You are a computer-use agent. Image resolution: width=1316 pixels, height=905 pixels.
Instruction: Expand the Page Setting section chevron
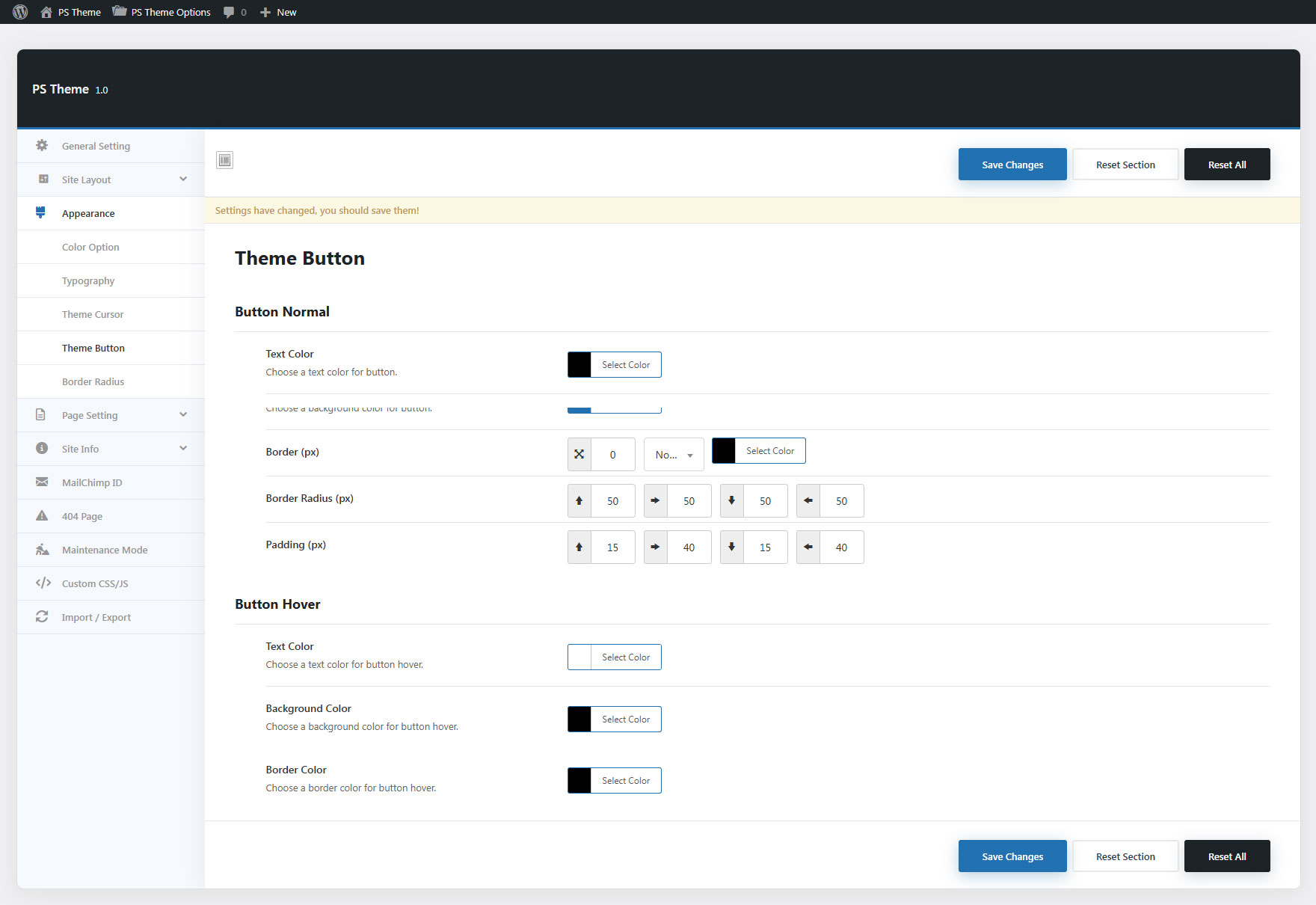pyautogui.click(x=183, y=415)
